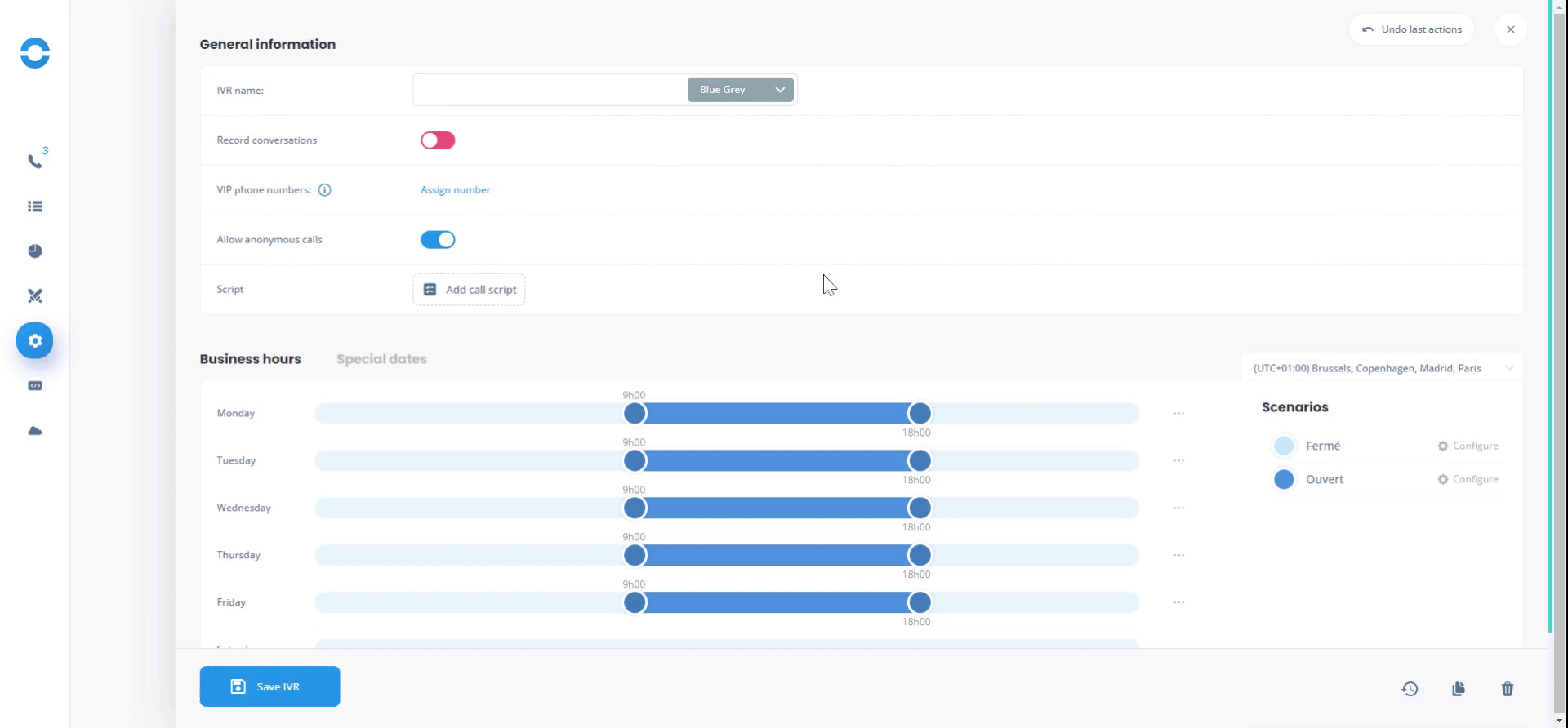Viewport: 1568px width, 728px height.
Task: Select the Ouvert blue color swatch
Action: (1284, 479)
